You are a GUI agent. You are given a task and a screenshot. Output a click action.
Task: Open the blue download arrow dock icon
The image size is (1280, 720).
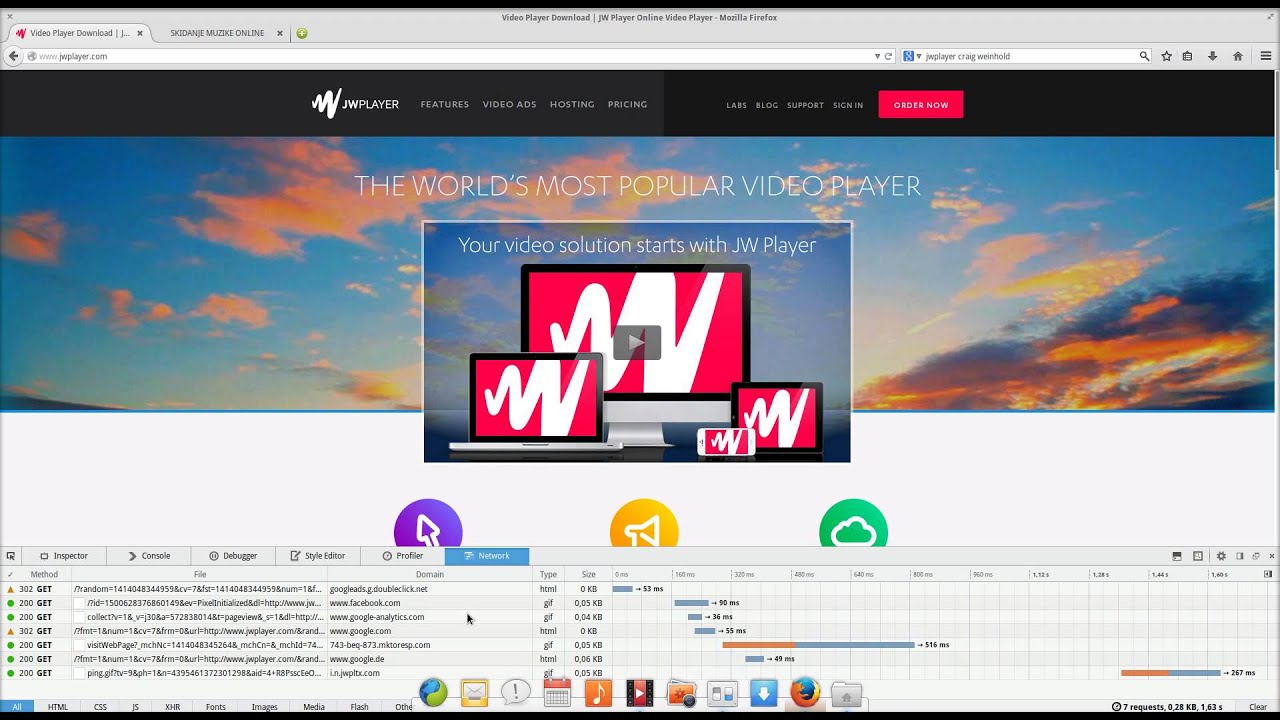tap(764, 692)
